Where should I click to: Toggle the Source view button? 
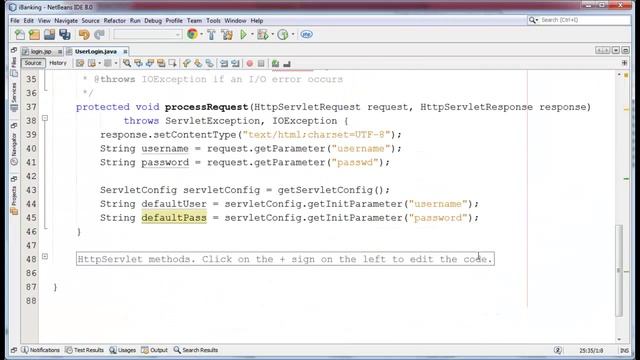[33, 63]
